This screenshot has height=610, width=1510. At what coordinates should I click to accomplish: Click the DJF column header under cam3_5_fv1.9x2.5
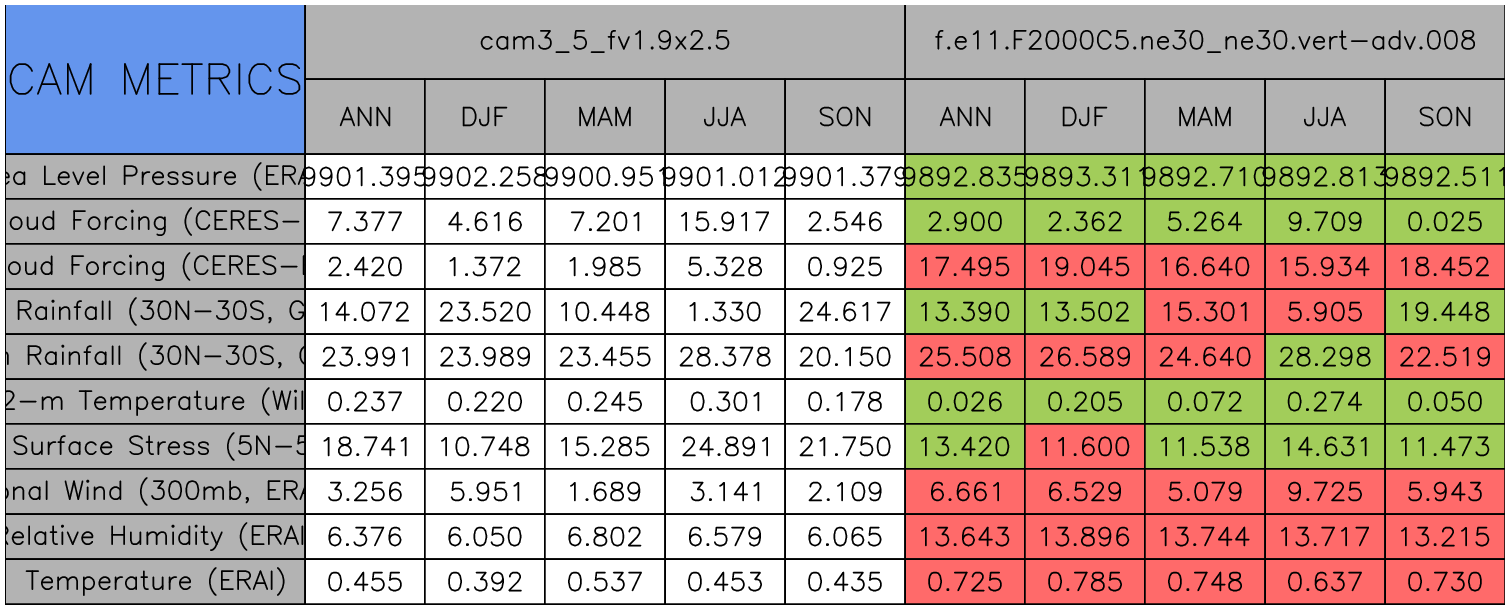tap(485, 117)
